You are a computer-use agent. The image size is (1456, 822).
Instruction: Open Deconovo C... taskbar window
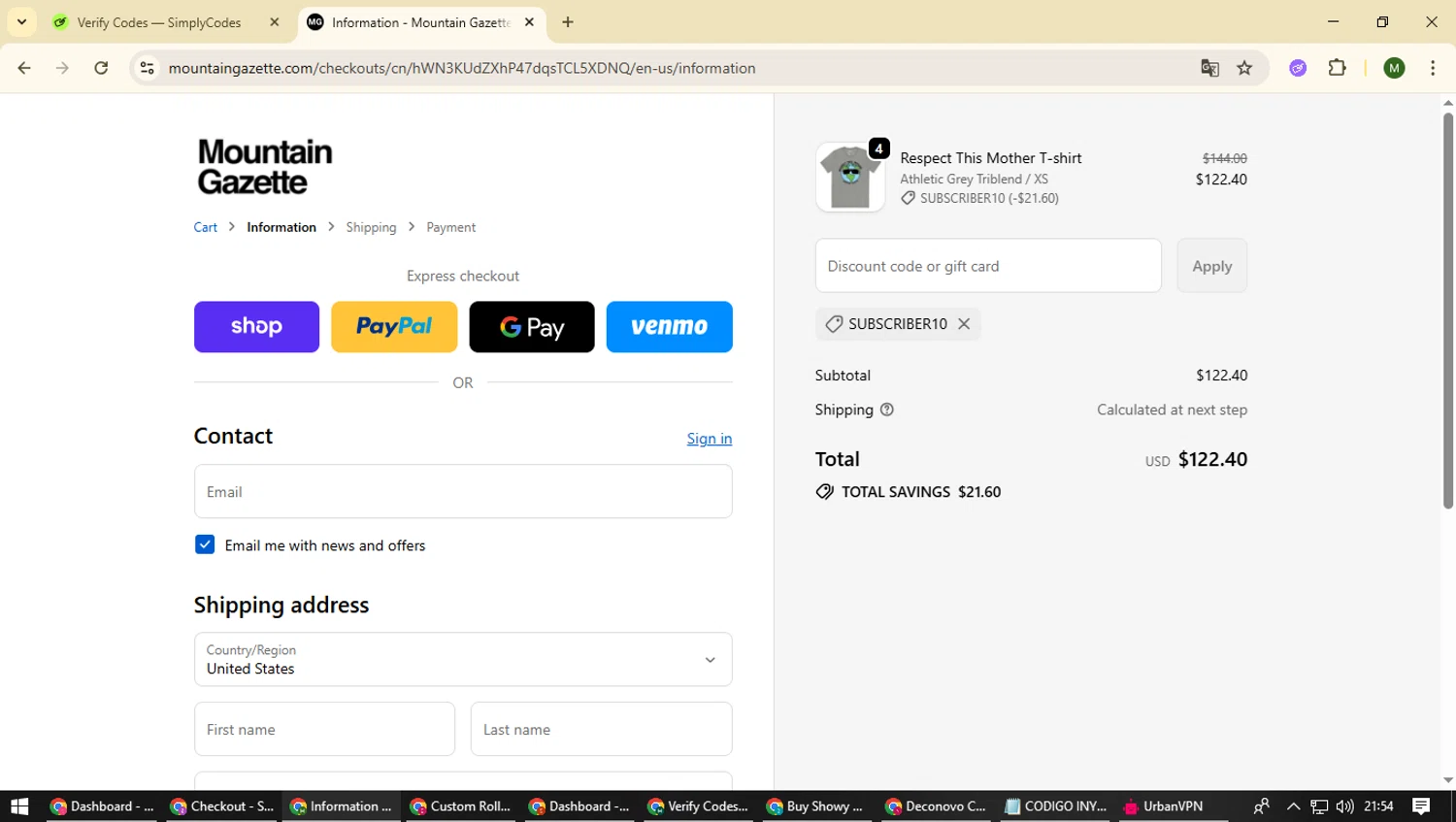click(938, 806)
